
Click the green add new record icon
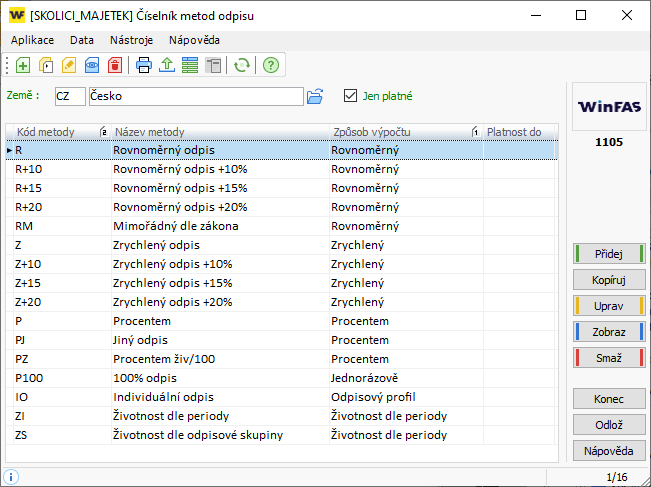click(x=23, y=65)
